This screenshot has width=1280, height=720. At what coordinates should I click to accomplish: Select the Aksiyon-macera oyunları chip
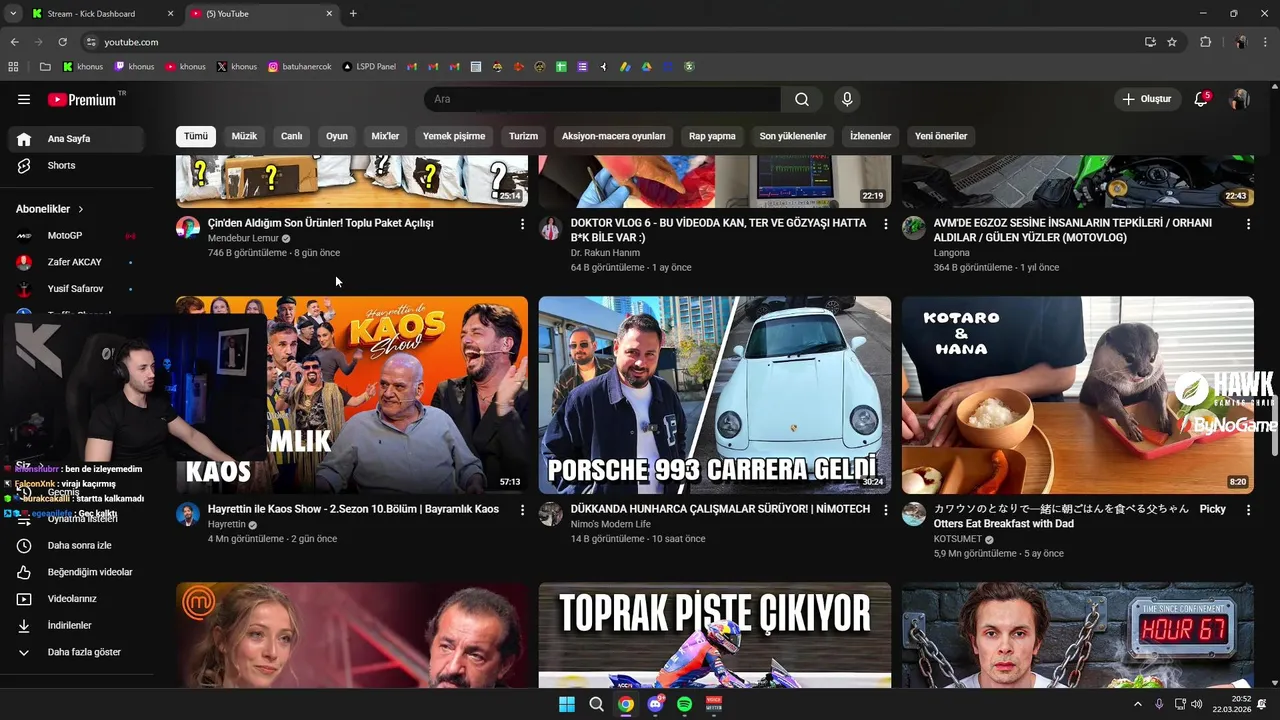pos(613,136)
